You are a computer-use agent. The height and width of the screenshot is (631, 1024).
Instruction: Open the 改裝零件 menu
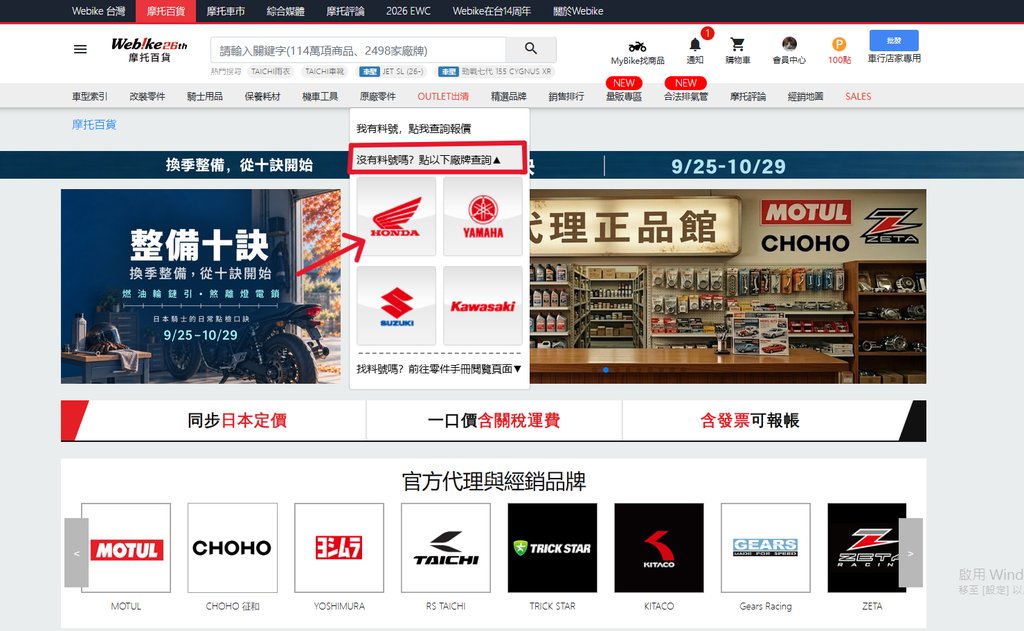[147, 96]
